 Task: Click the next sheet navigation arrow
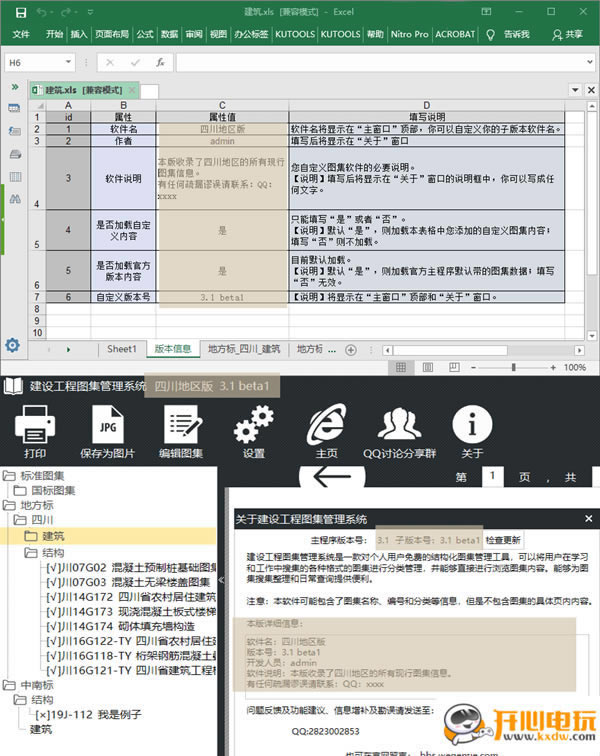point(68,350)
